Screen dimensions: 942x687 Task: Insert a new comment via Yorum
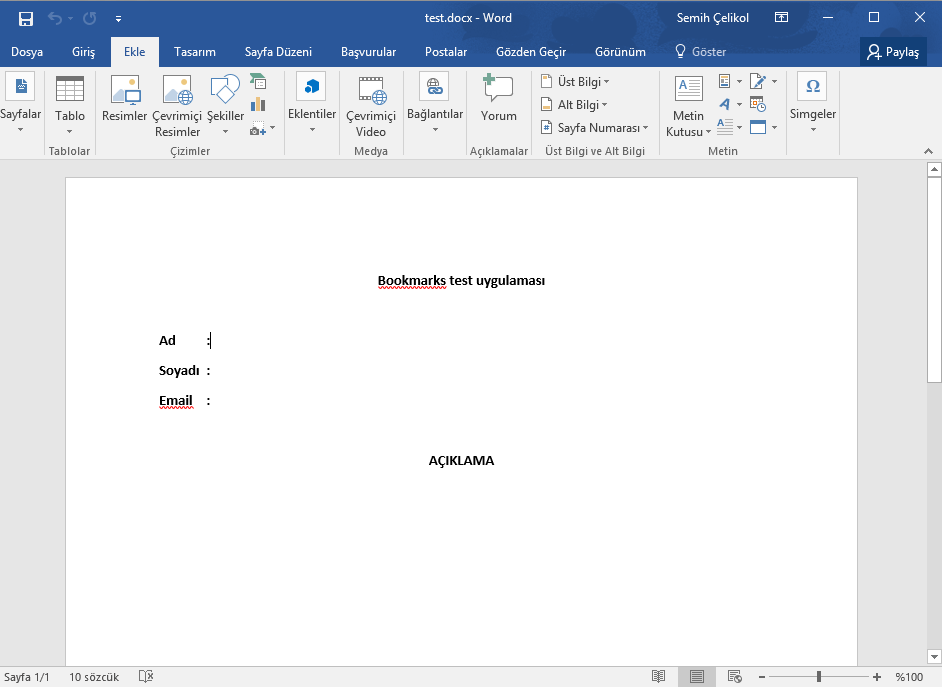[498, 98]
